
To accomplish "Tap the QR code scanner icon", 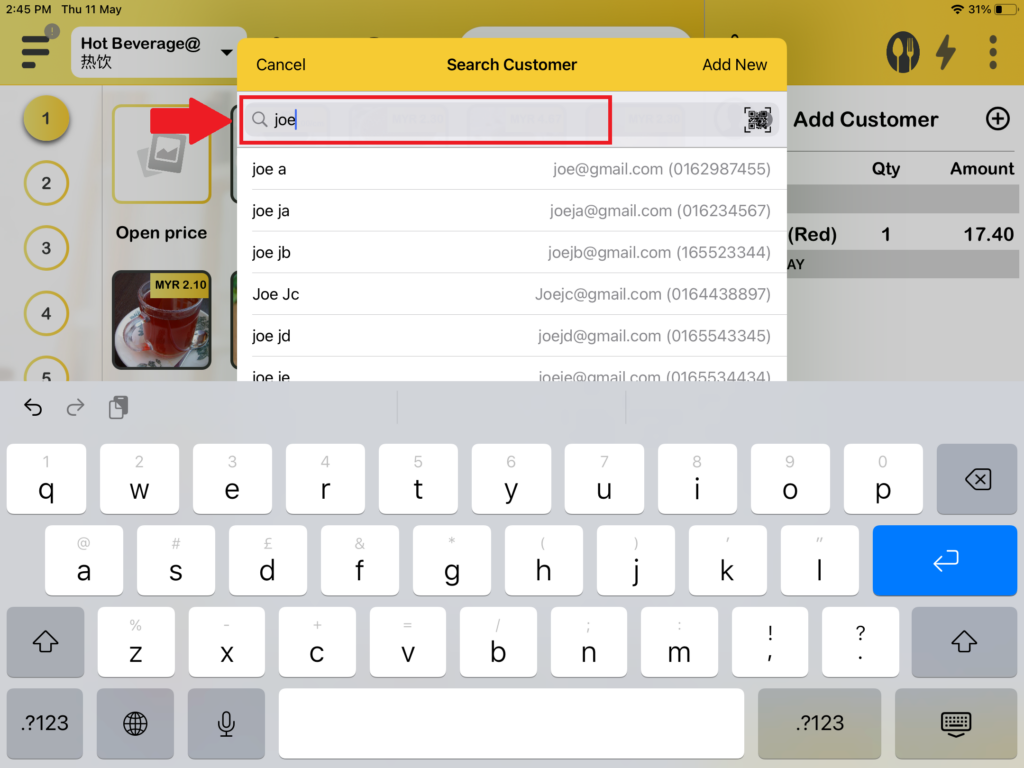I will 758,120.
